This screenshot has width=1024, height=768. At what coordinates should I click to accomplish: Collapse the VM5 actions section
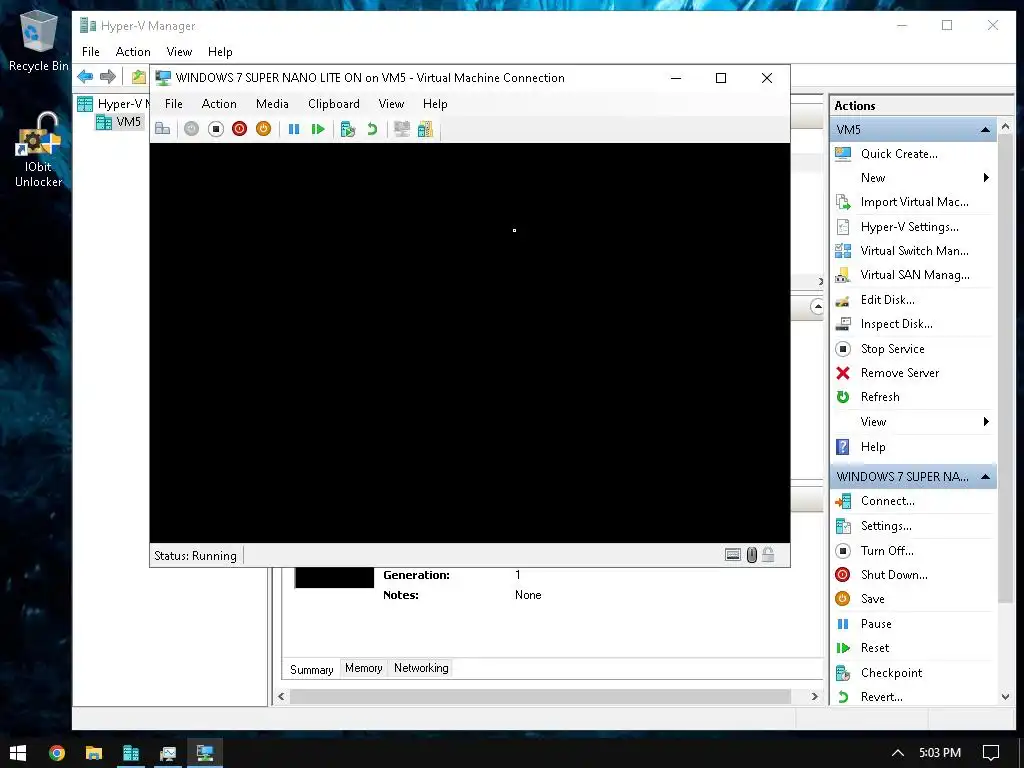(x=985, y=130)
